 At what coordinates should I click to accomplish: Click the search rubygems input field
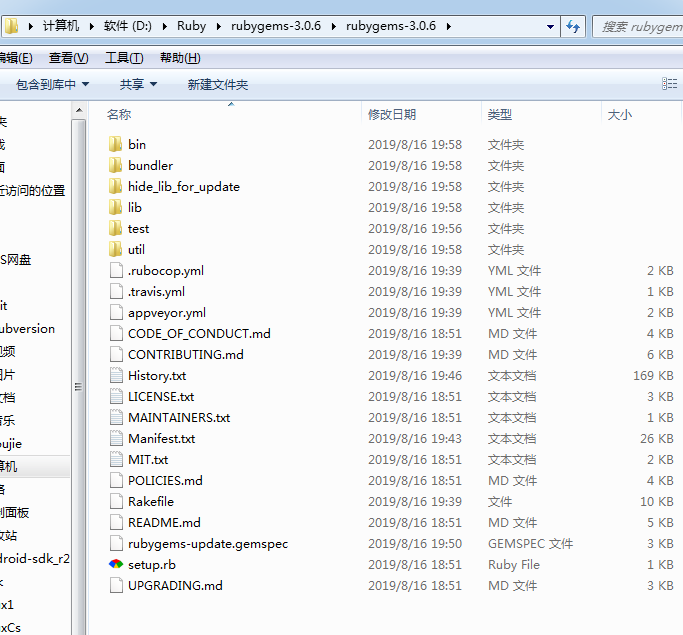pyautogui.click(x=638, y=27)
